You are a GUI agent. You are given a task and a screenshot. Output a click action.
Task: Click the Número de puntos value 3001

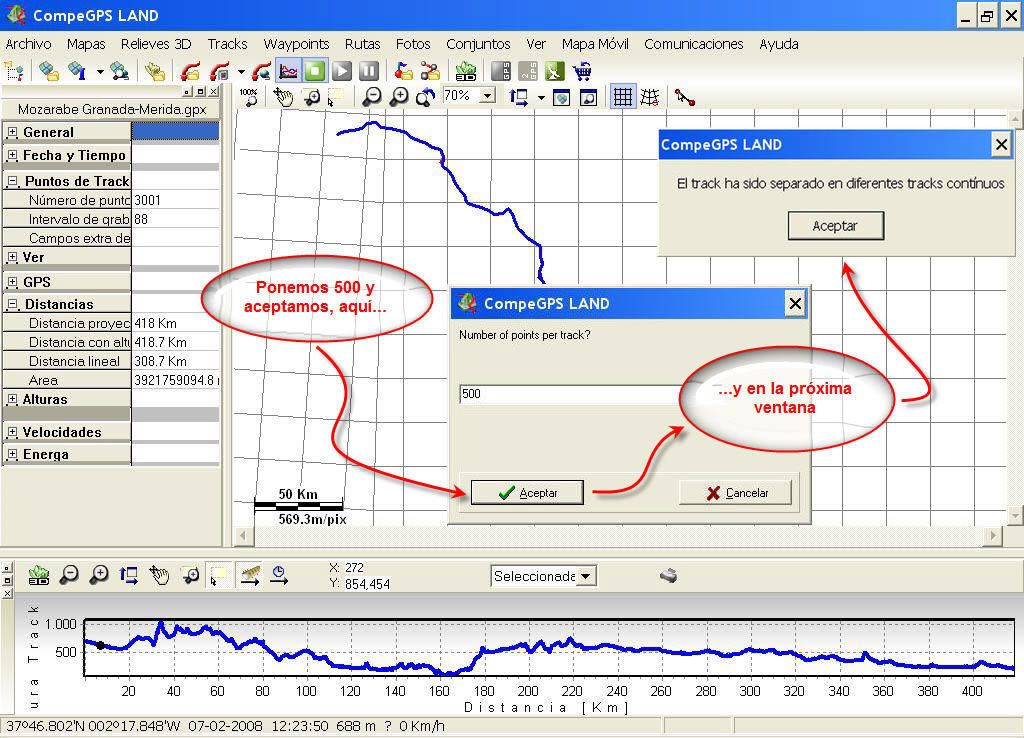click(x=176, y=200)
